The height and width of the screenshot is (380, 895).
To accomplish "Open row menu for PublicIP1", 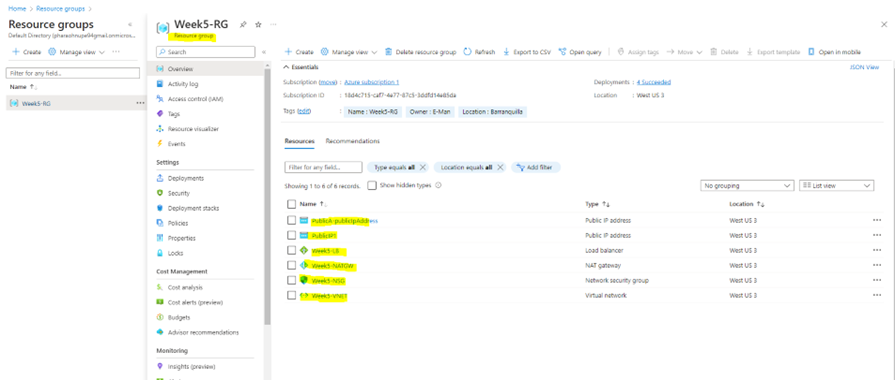I will click(x=877, y=236).
